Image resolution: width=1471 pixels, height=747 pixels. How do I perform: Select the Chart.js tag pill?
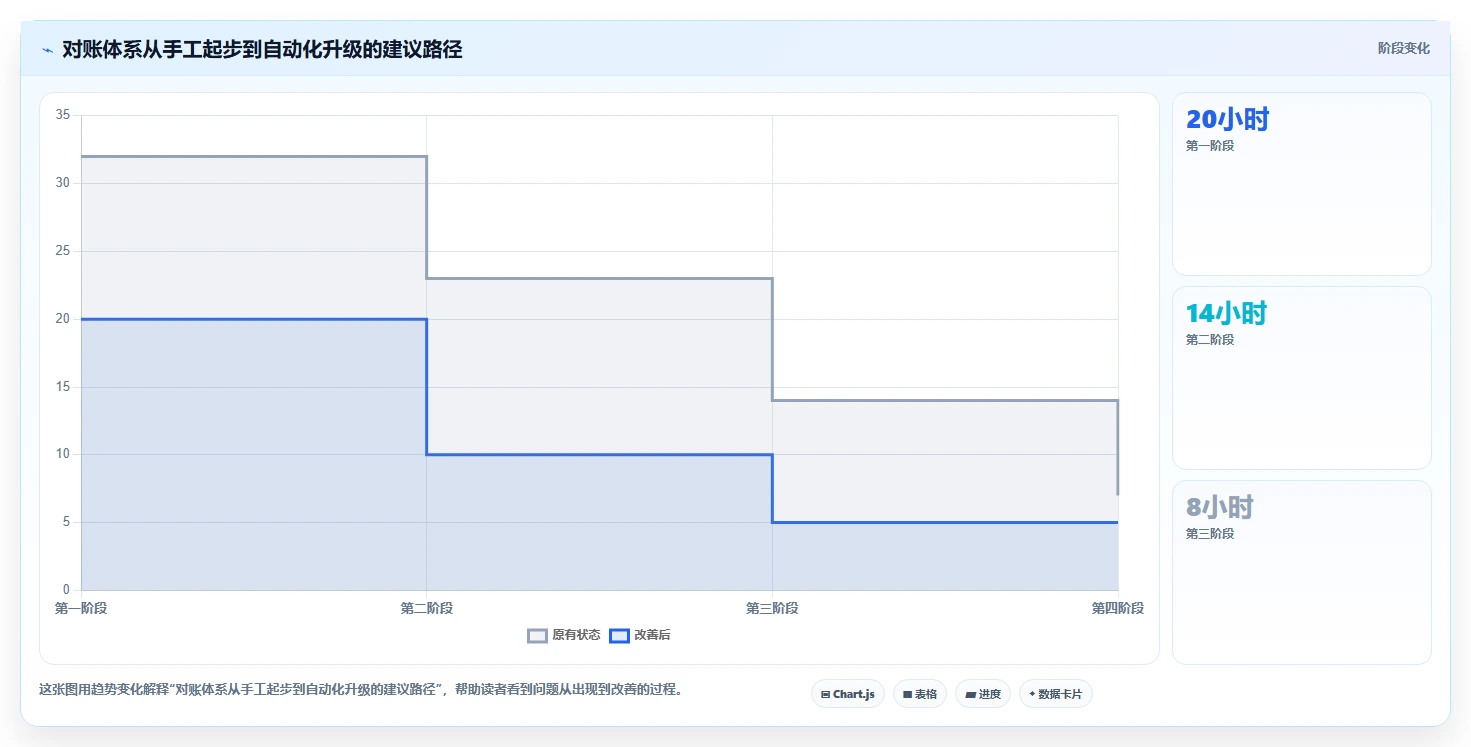click(x=847, y=694)
